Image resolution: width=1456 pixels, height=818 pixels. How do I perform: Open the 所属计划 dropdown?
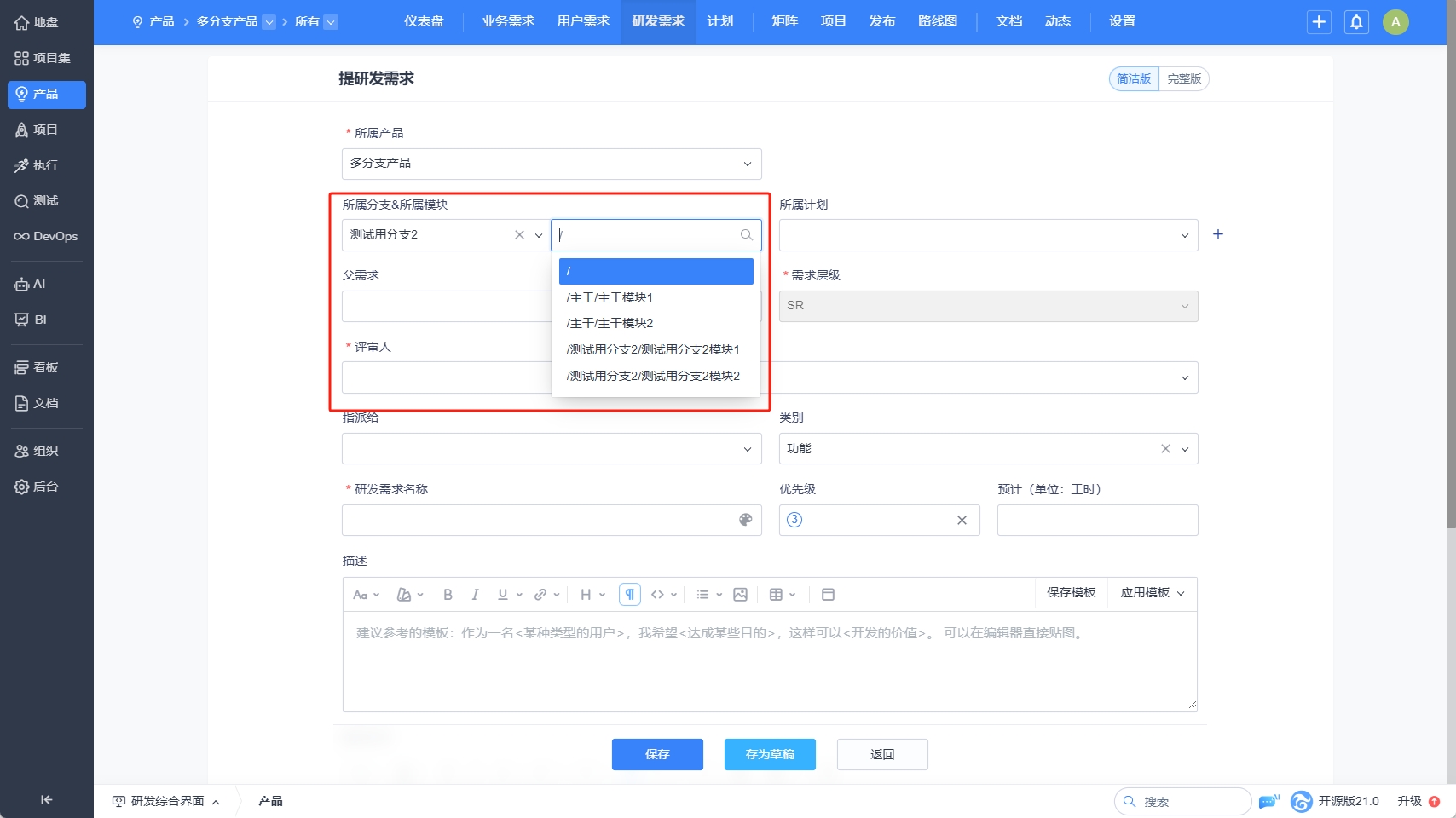pos(987,235)
